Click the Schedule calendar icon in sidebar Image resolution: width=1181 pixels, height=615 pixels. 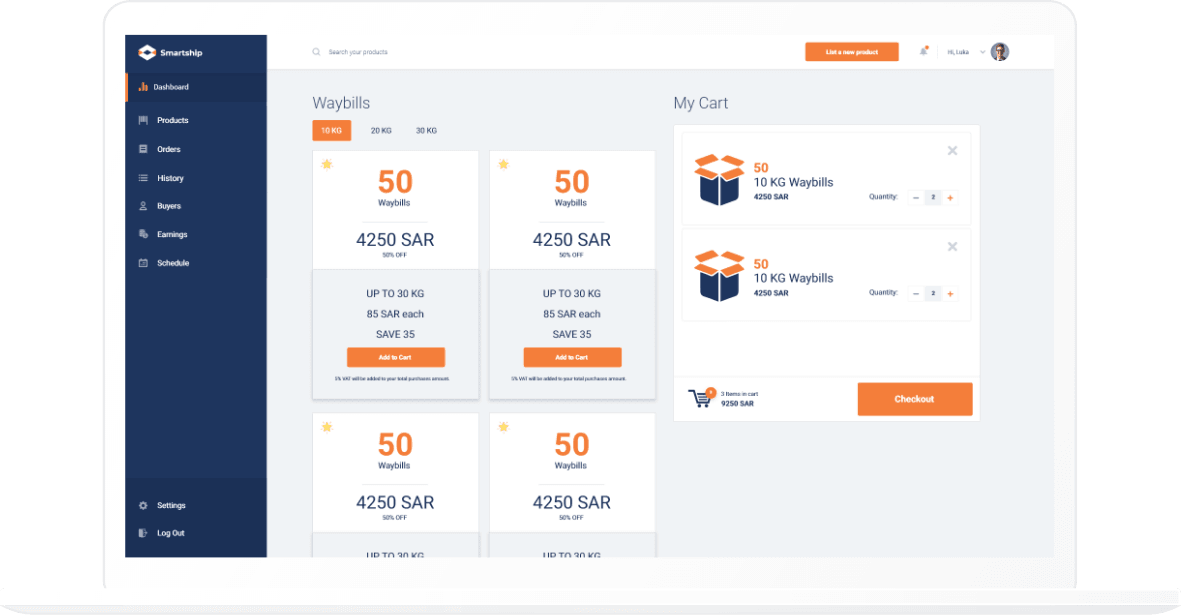click(x=143, y=263)
